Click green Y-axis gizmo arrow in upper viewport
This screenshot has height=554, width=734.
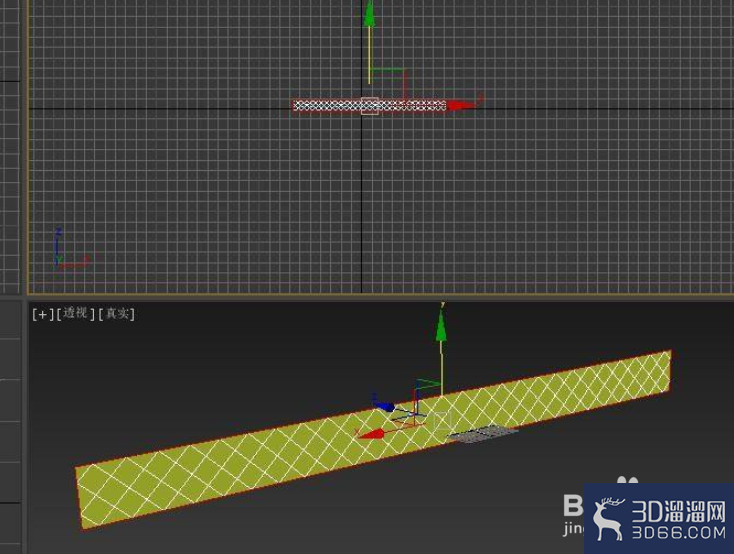point(369,14)
